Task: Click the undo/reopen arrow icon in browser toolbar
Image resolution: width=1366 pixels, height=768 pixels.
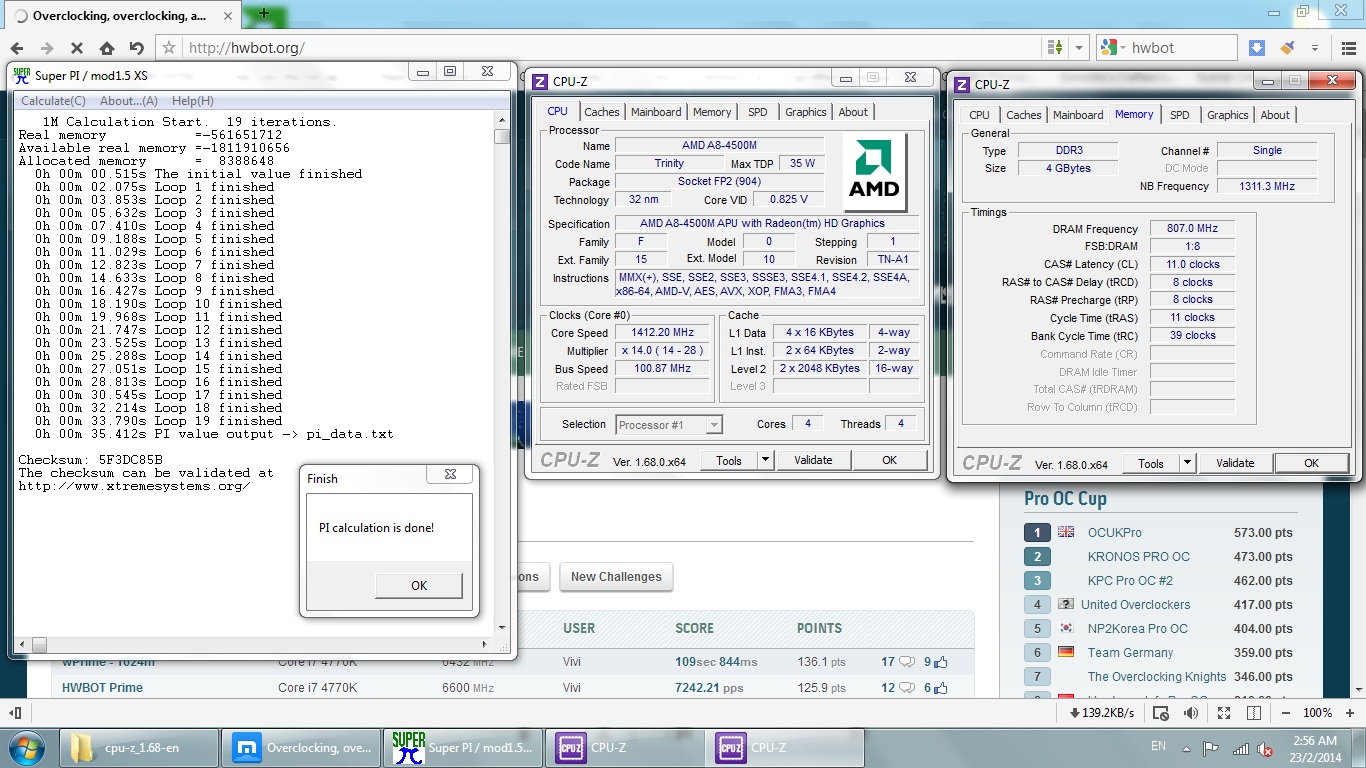Action: point(136,47)
